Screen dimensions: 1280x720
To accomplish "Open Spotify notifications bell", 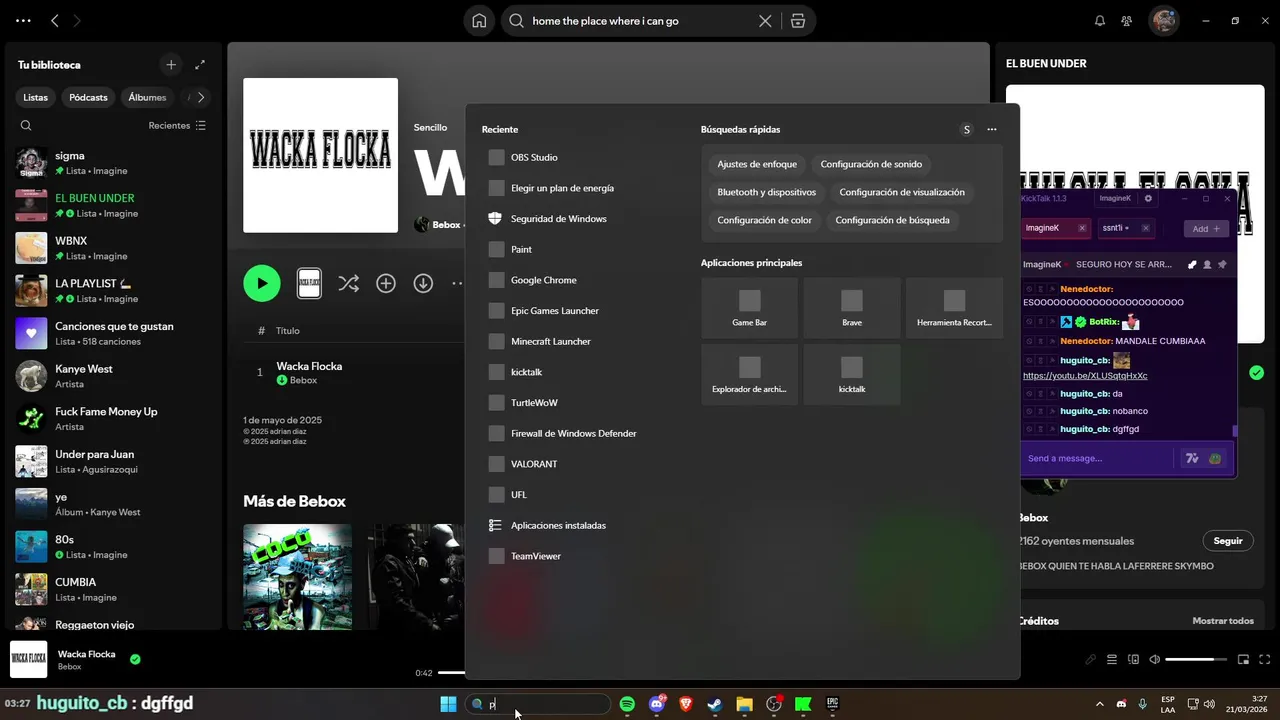I will coord(1100,21).
